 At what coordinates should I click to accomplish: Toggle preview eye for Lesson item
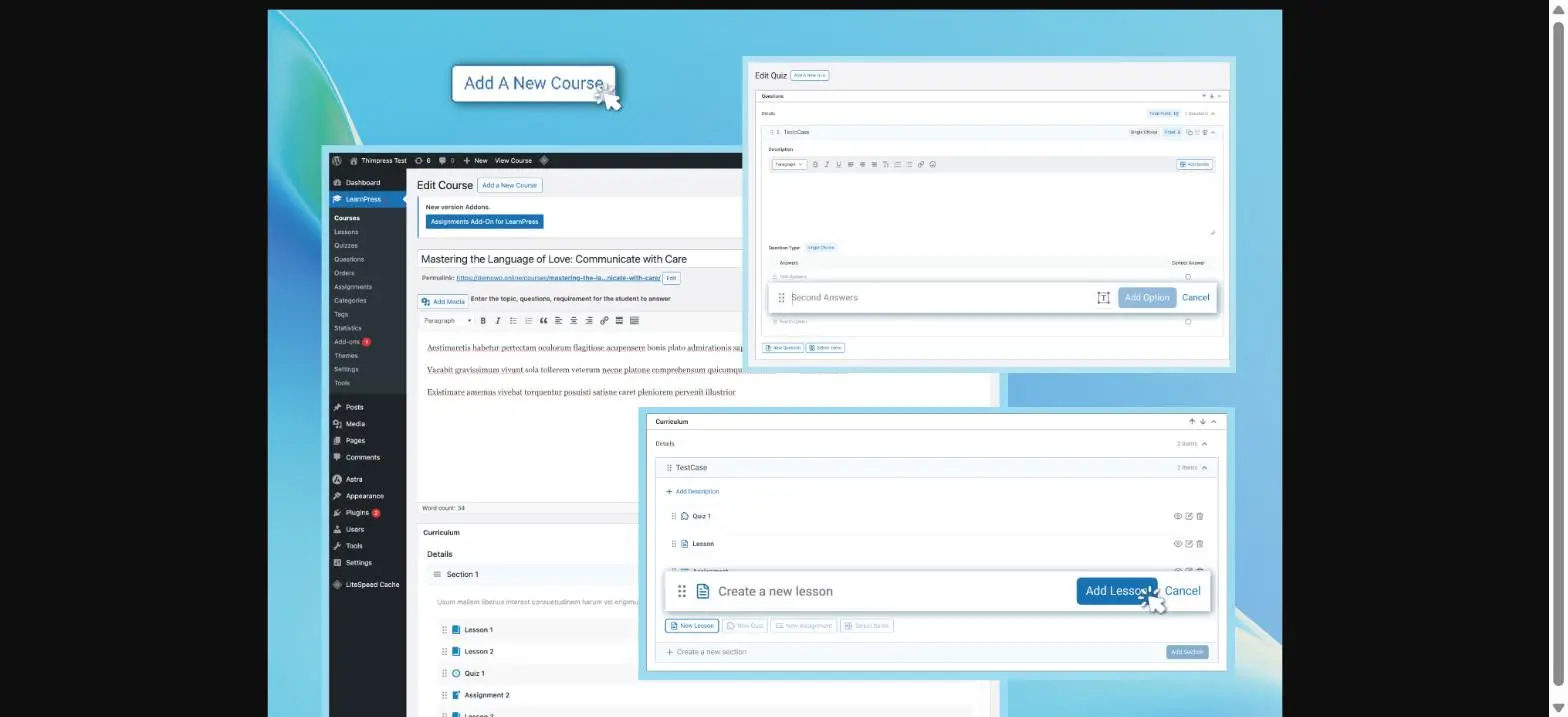1178,544
